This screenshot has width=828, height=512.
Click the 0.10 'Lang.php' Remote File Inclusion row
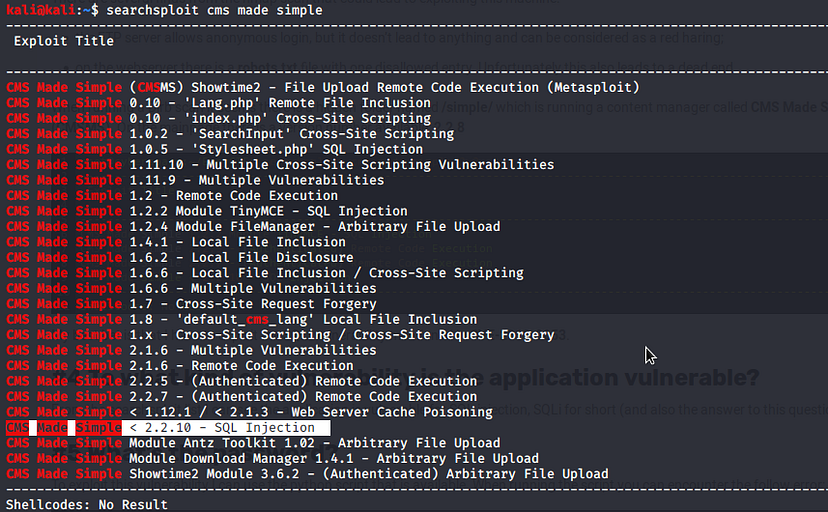[219, 103]
